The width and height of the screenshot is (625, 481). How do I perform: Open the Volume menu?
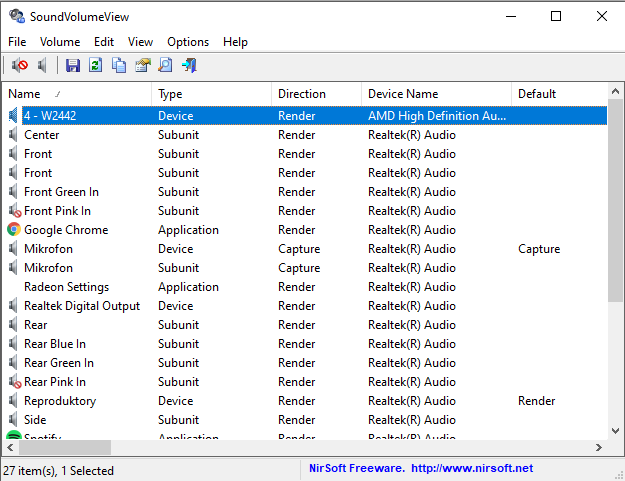tap(60, 42)
